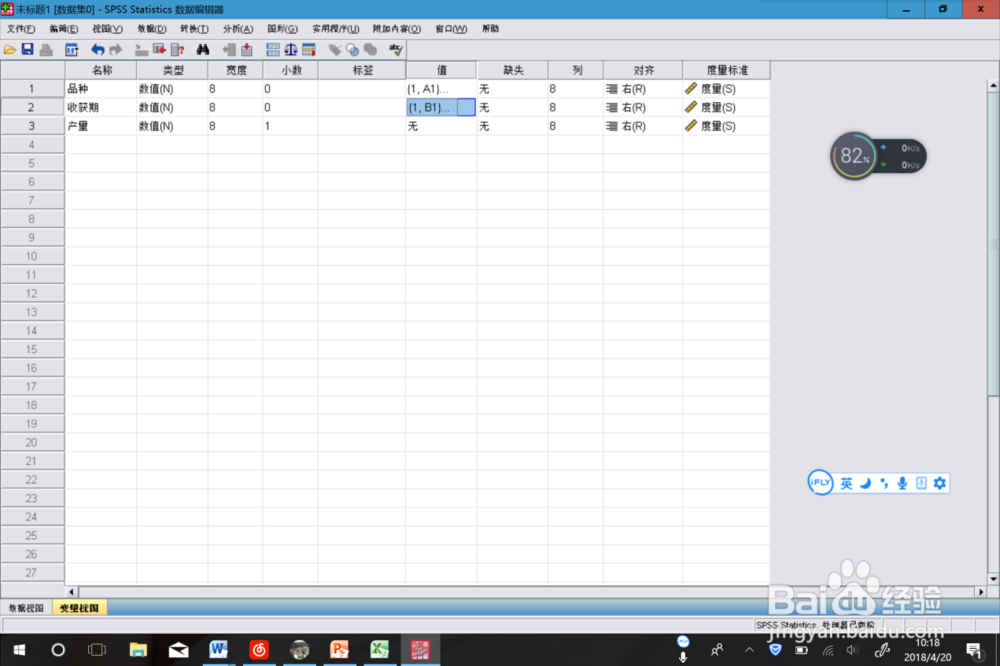Open the 数据(D) menu
1000x666 pixels.
152,29
